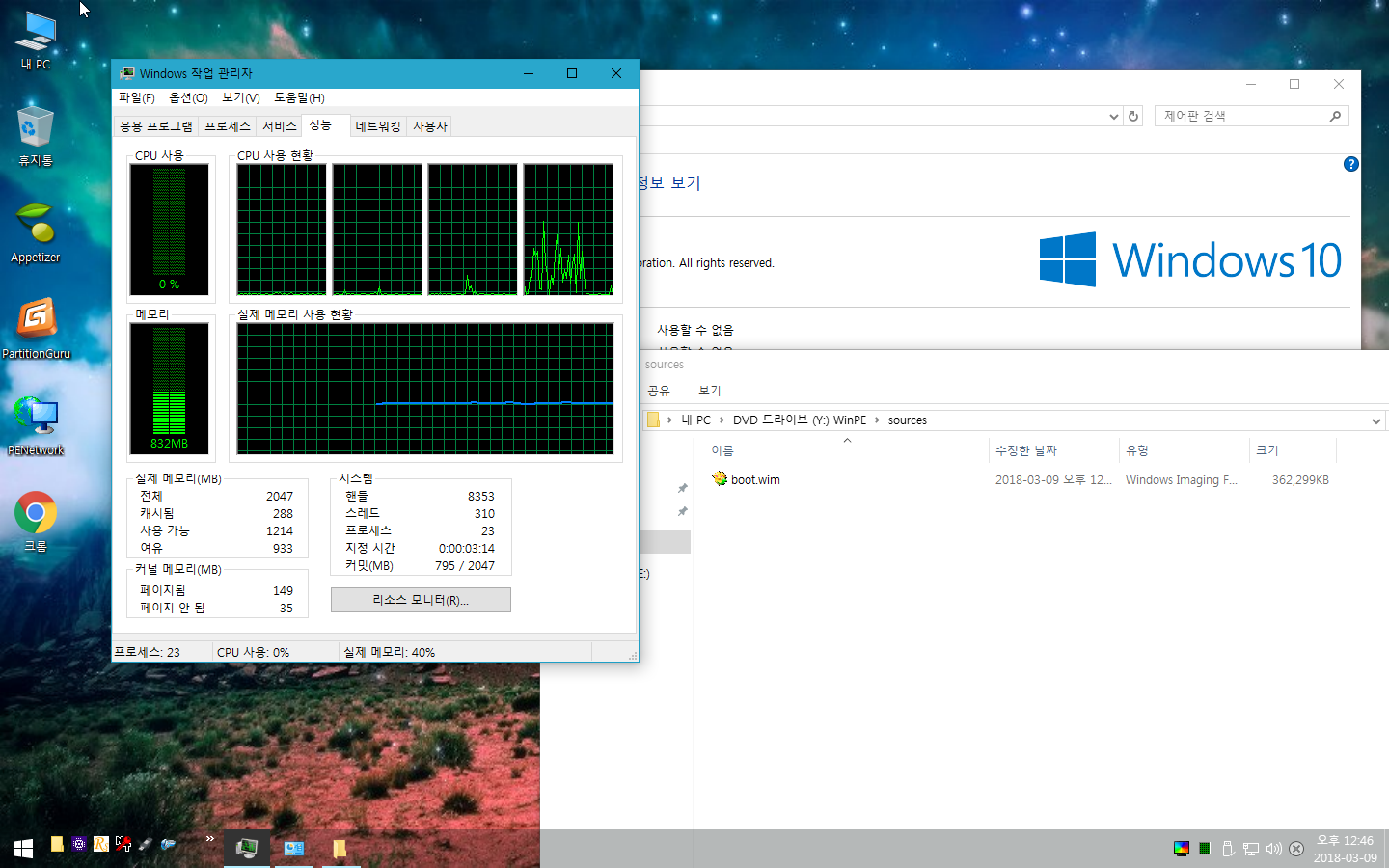
Task: Click the breadcrumb chevron after 내 PC
Action: click(x=722, y=420)
